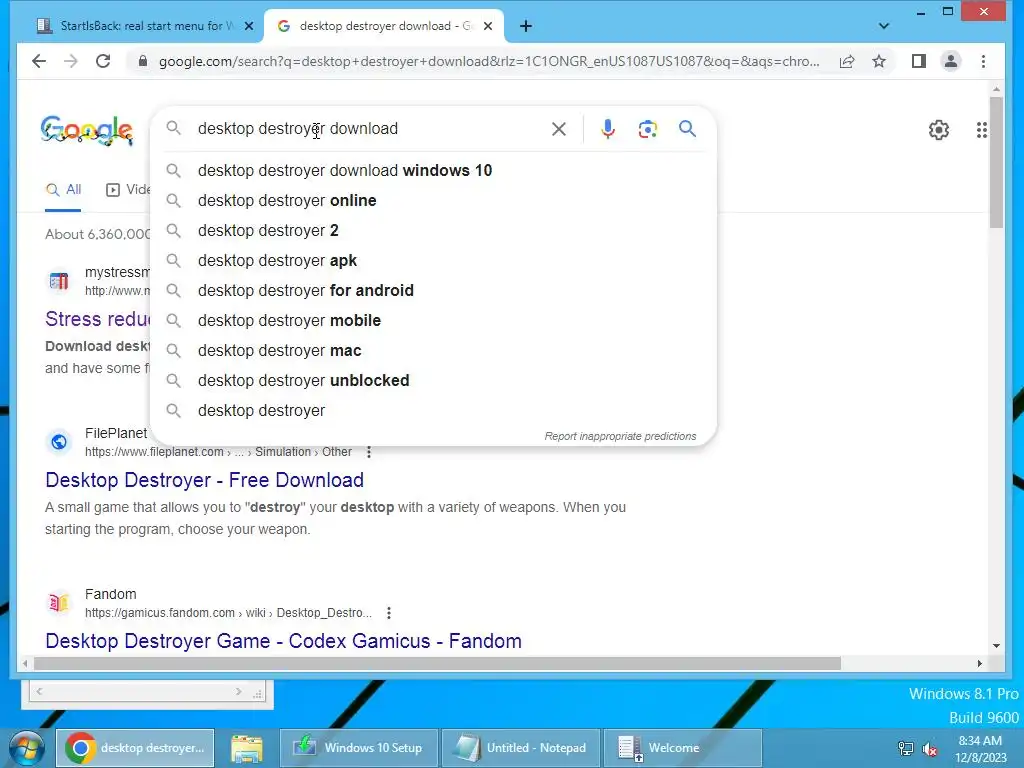Choose suggestion desktop destroyer apk

tap(433, 261)
